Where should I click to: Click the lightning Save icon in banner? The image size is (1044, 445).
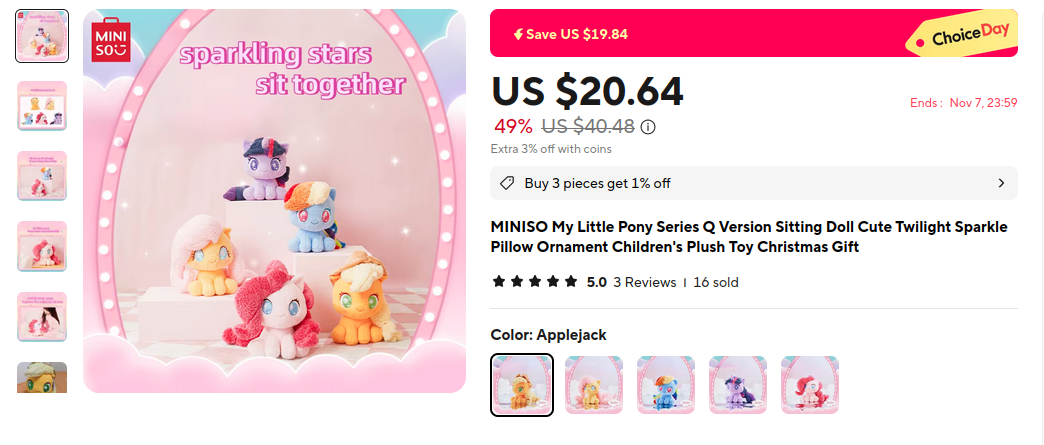click(518, 35)
